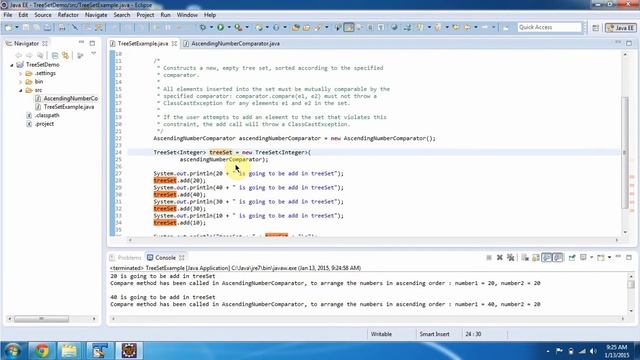Image resolution: width=640 pixels, height=360 pixels.
Task: Click the Back navigation arrow icon
Action: click(x=467, y=27)
